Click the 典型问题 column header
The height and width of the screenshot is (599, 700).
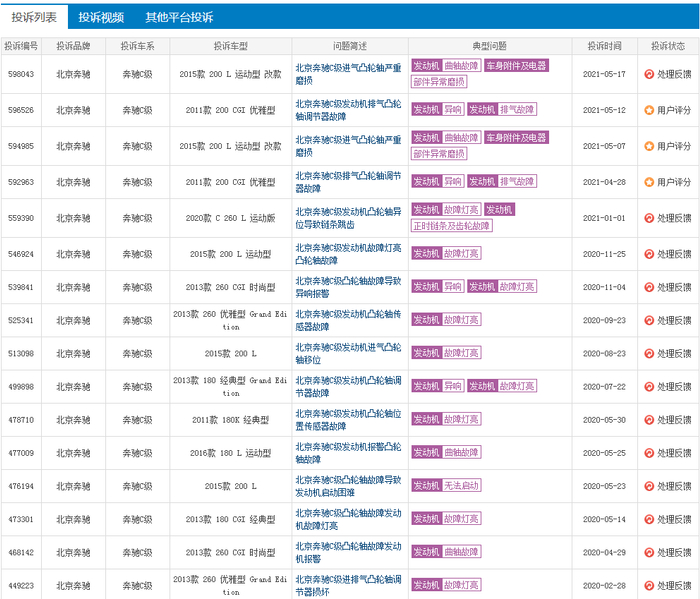(490, 46)
